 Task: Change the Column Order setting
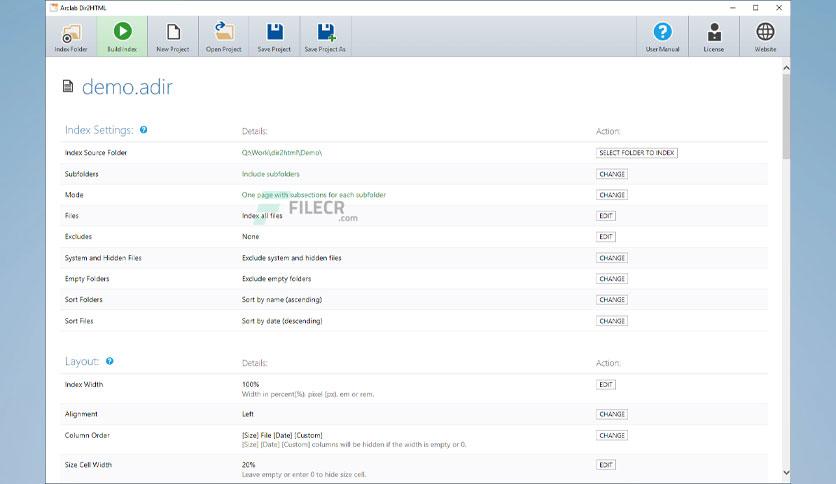[612, 435]
